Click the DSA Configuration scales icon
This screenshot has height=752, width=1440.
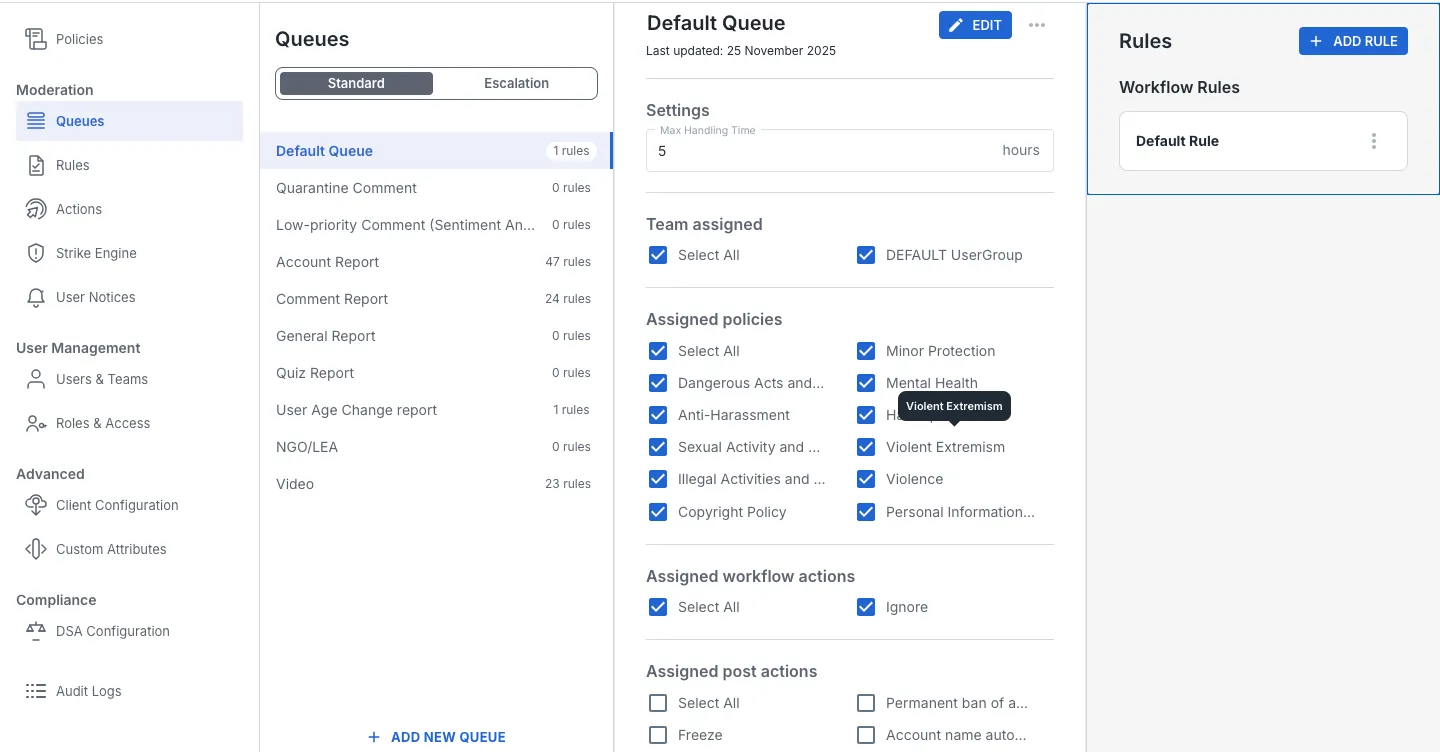pyautogui.click(x=36, y=631)
